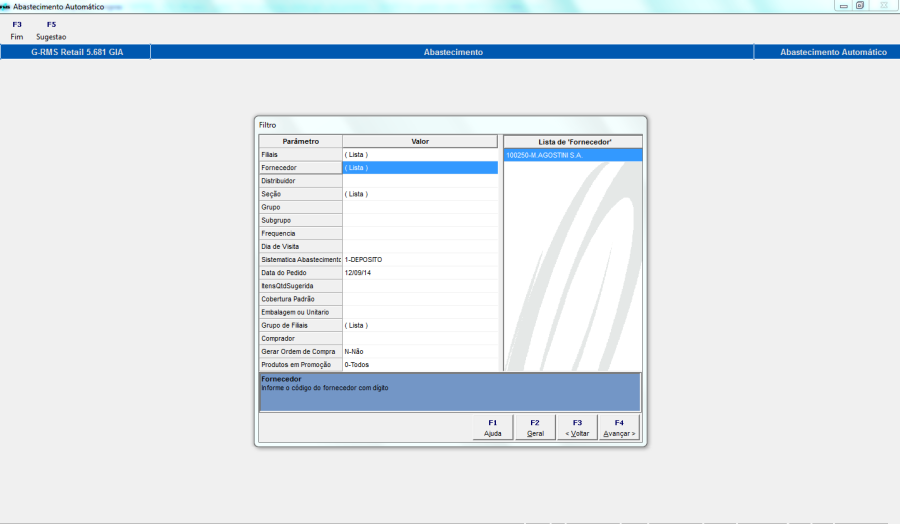The image size is (900, 524).
Task: Click the Grupo value field
Action: click(x=420, y=207)
